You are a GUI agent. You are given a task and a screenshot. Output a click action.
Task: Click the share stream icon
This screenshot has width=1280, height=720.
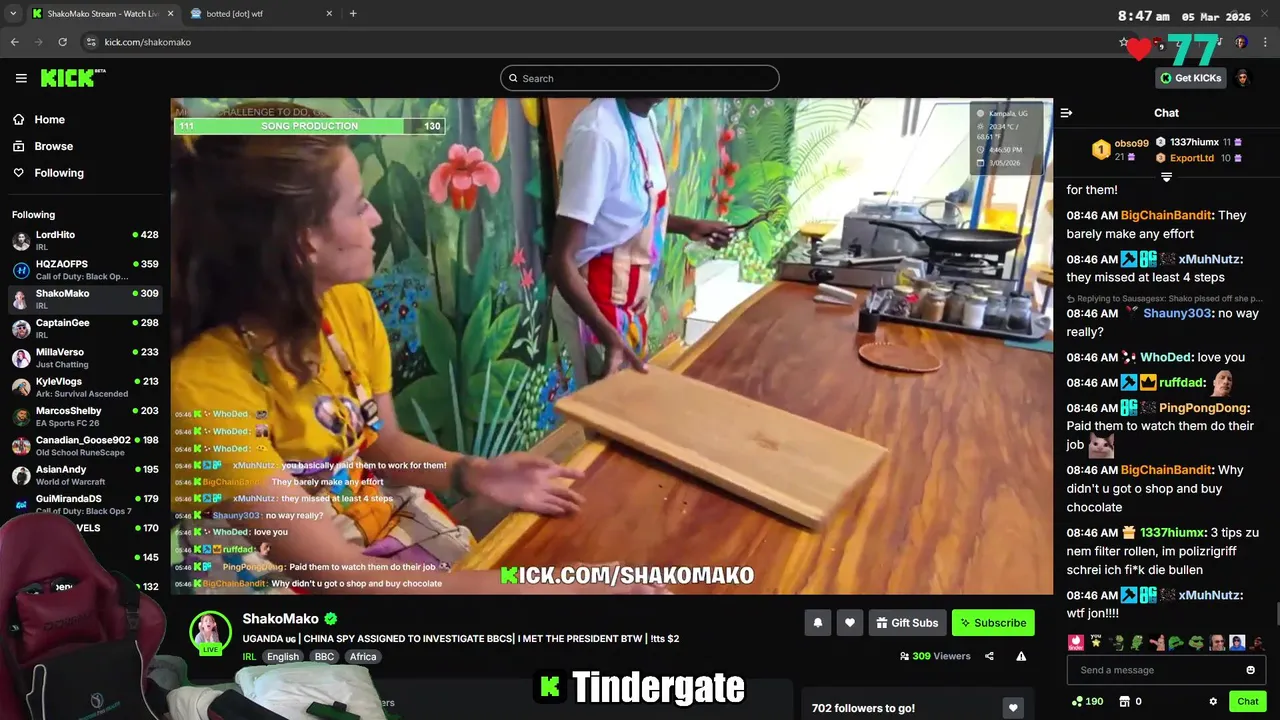[989, 656]
